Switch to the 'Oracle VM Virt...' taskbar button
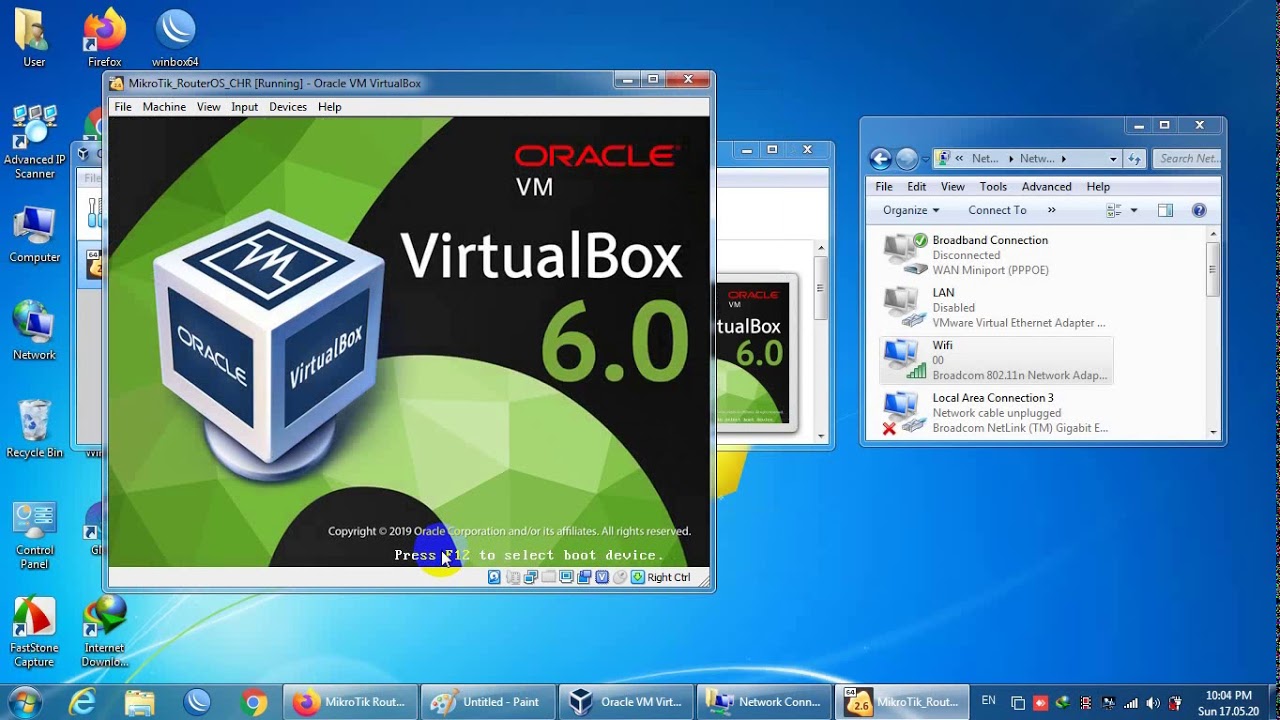 coord(625,702)
